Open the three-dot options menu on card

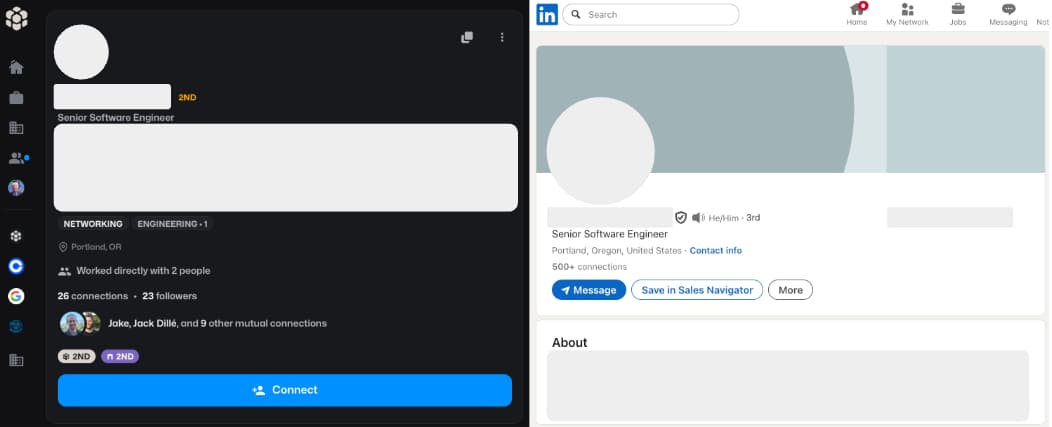coord(502,37)
